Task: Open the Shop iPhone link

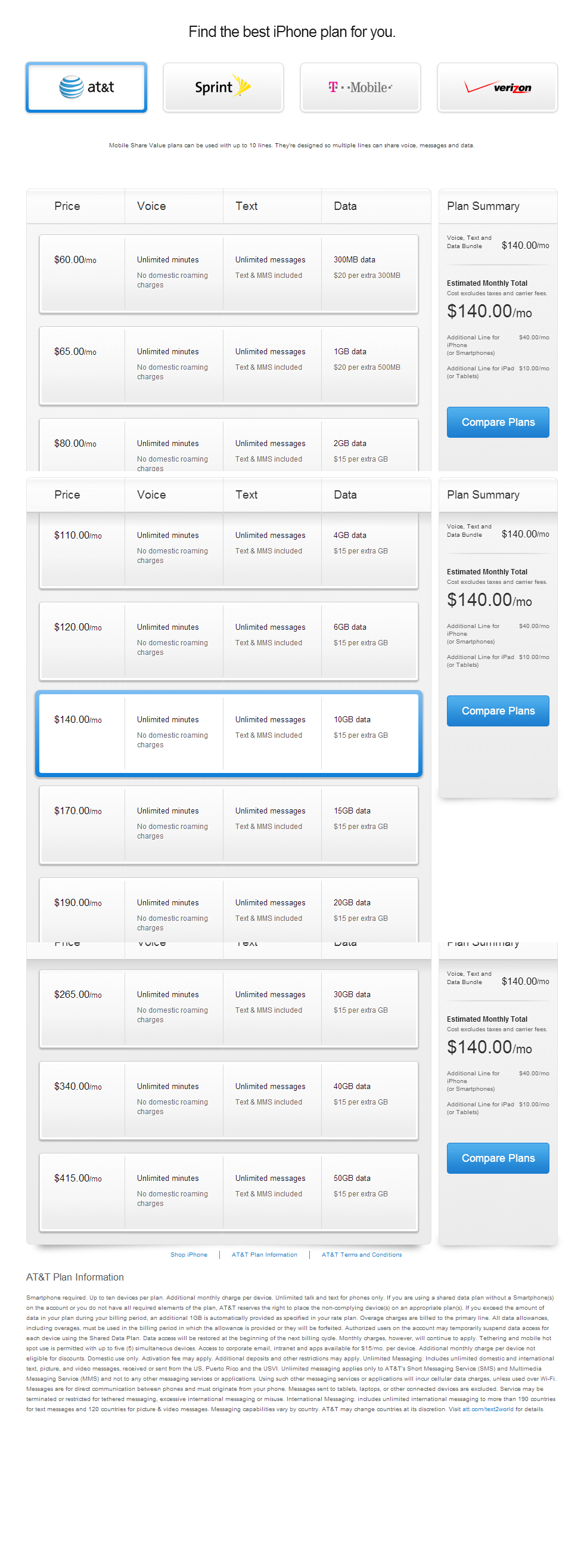Action: 188,1254
